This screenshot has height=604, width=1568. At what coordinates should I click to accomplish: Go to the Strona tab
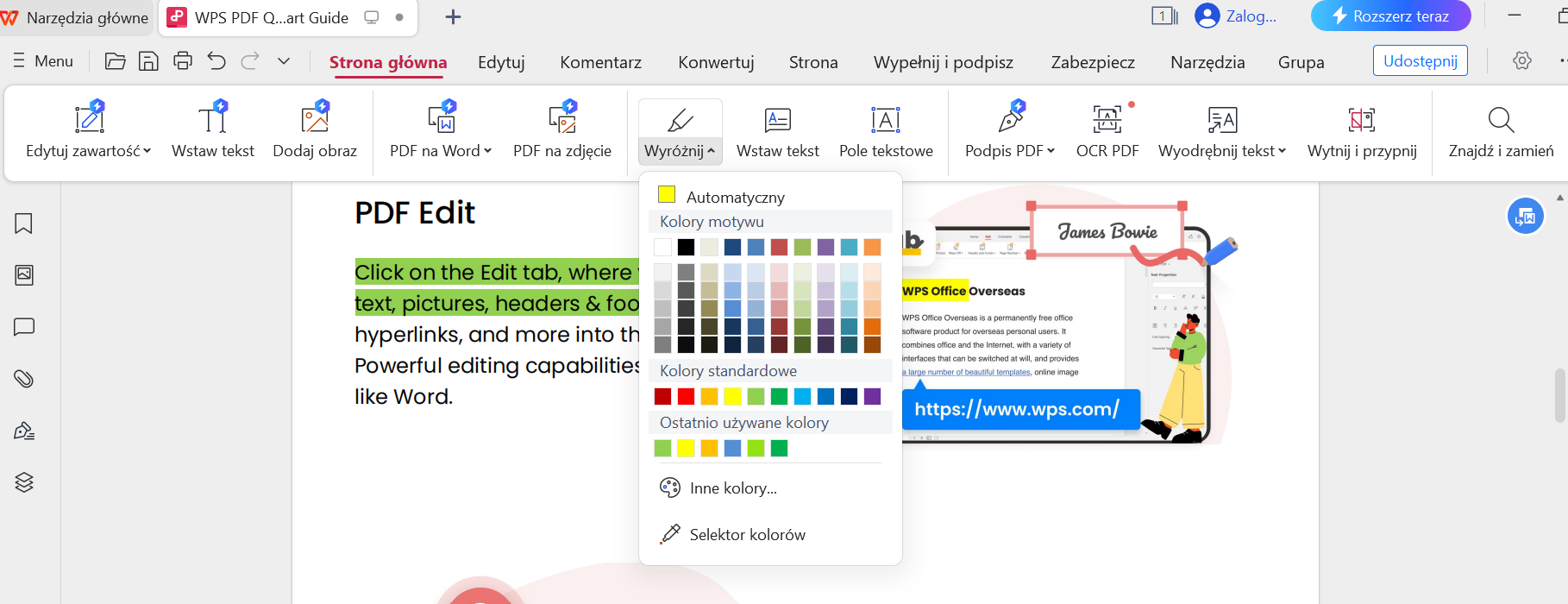pos(813,62)
